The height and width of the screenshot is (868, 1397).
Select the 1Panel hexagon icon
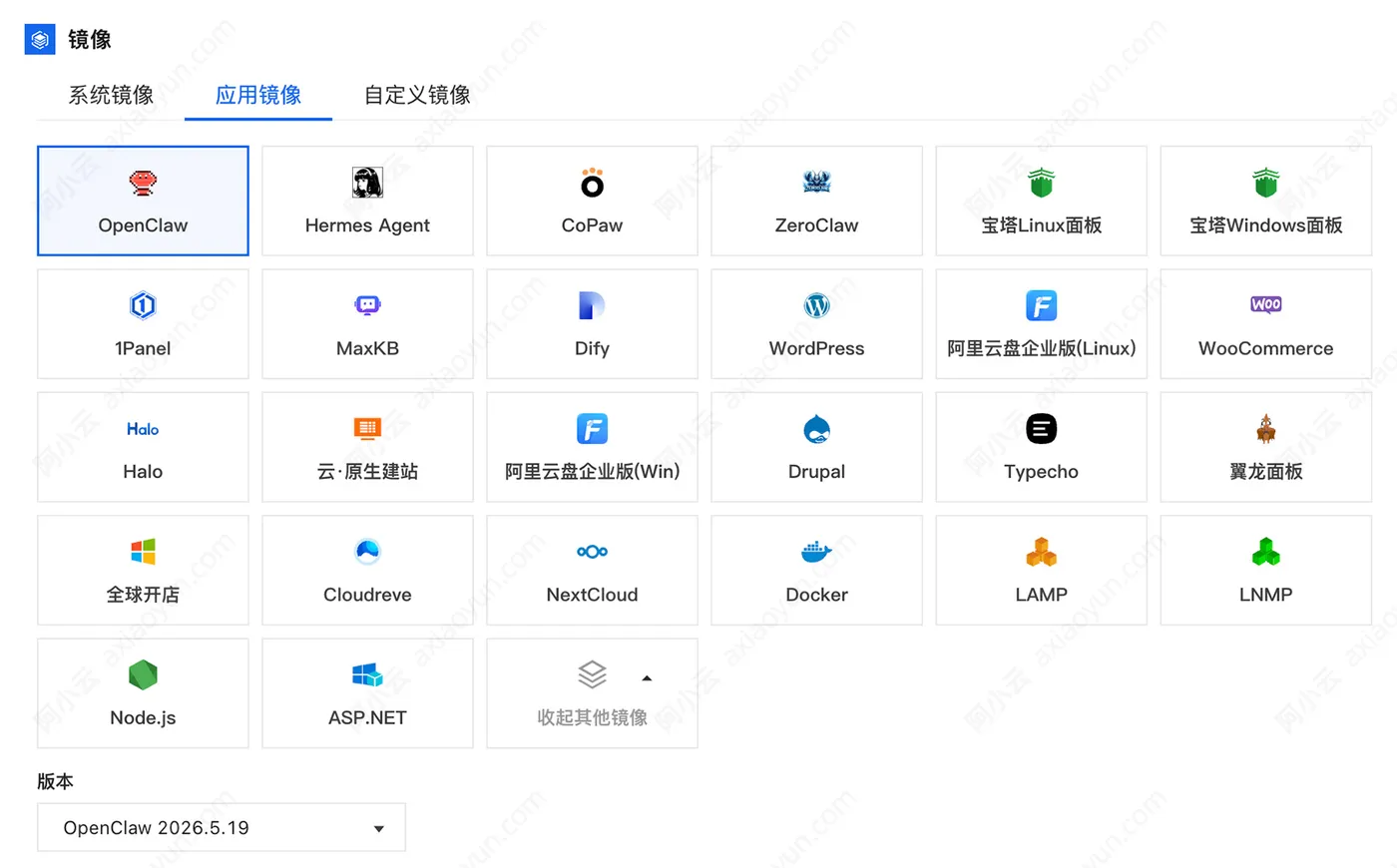point(143,305)
